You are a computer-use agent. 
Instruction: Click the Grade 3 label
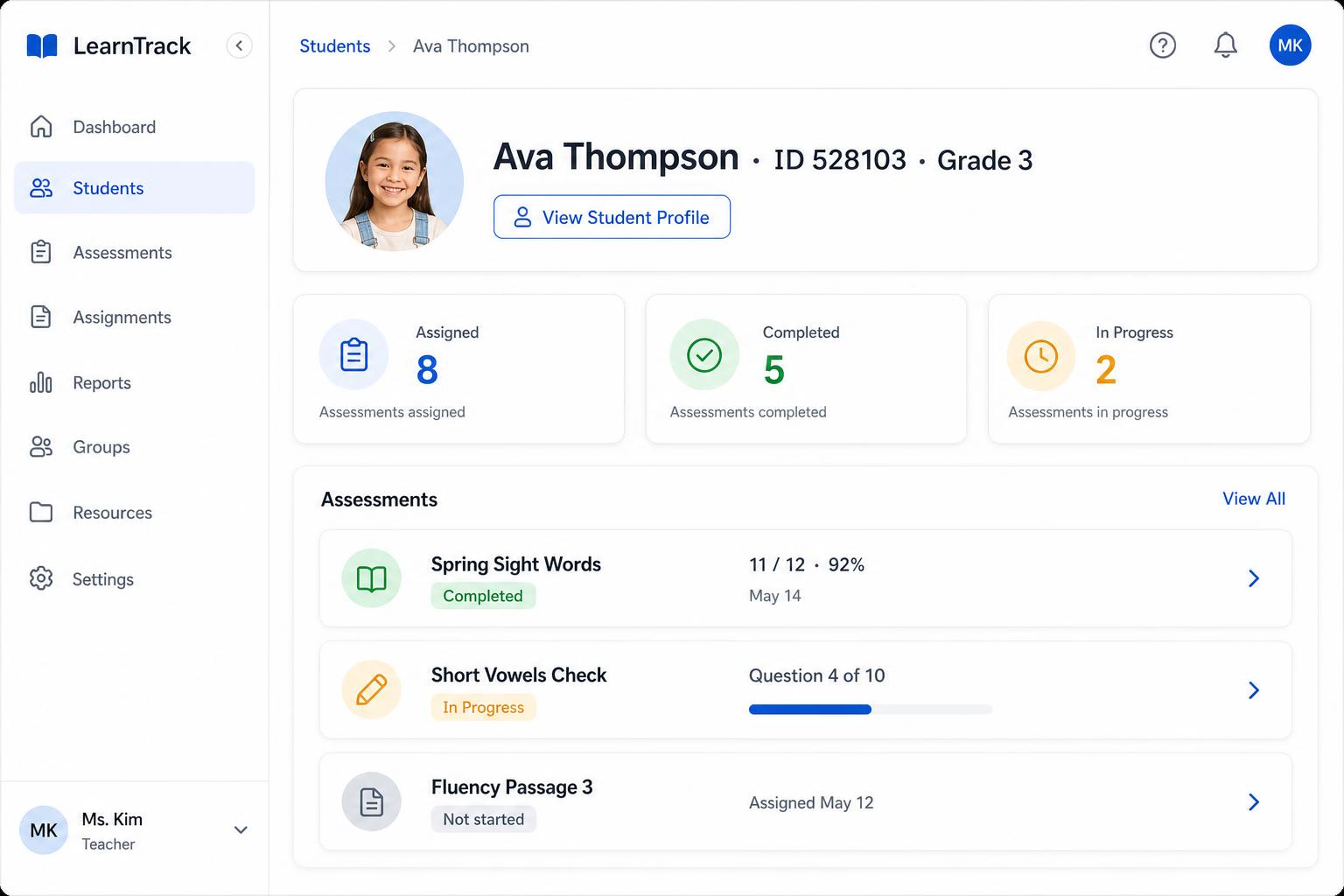point(984,160)
